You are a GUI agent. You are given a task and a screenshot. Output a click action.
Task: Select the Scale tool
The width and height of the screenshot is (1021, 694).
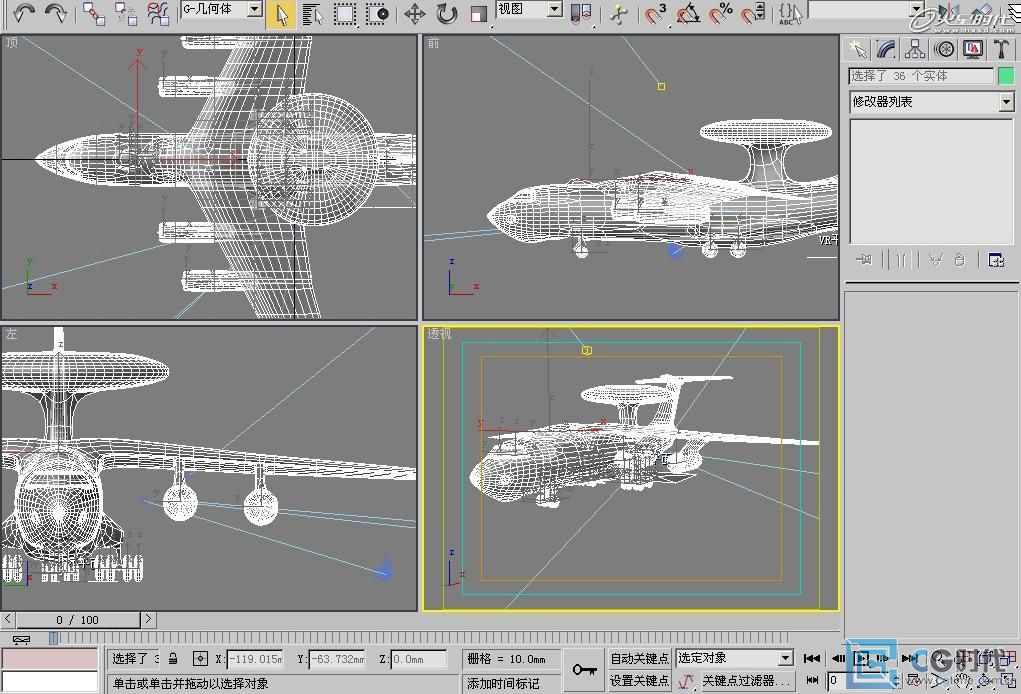pyautogui.click(x=479, y=14)
